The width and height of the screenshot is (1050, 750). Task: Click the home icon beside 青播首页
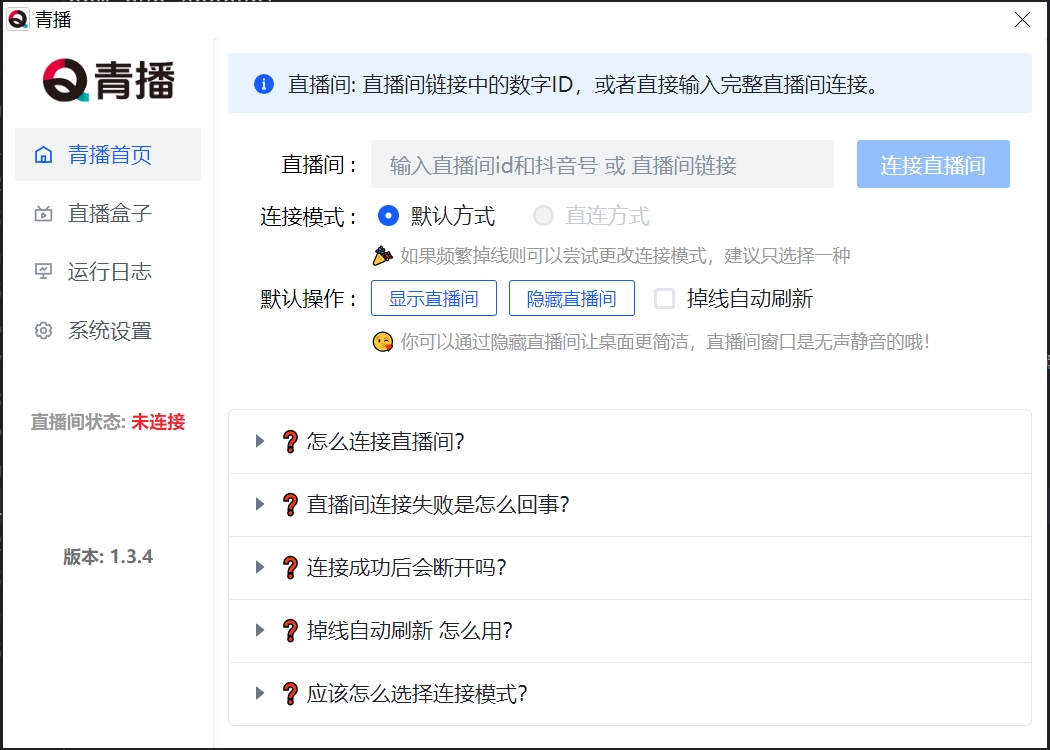click(44, 155)
